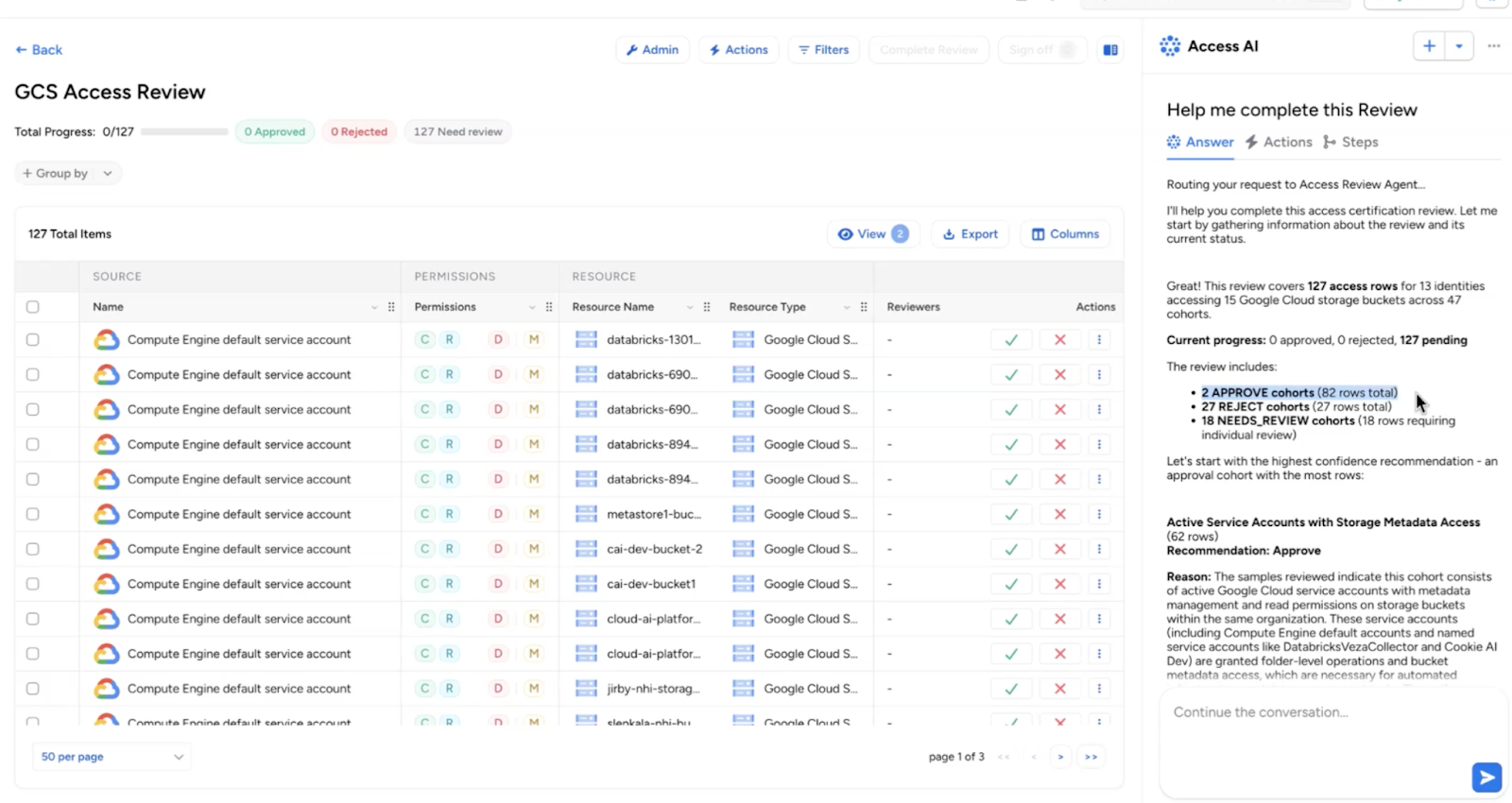Switch to the Steps tab in Access AI

pyautogui.click(x=1350, y=142)
